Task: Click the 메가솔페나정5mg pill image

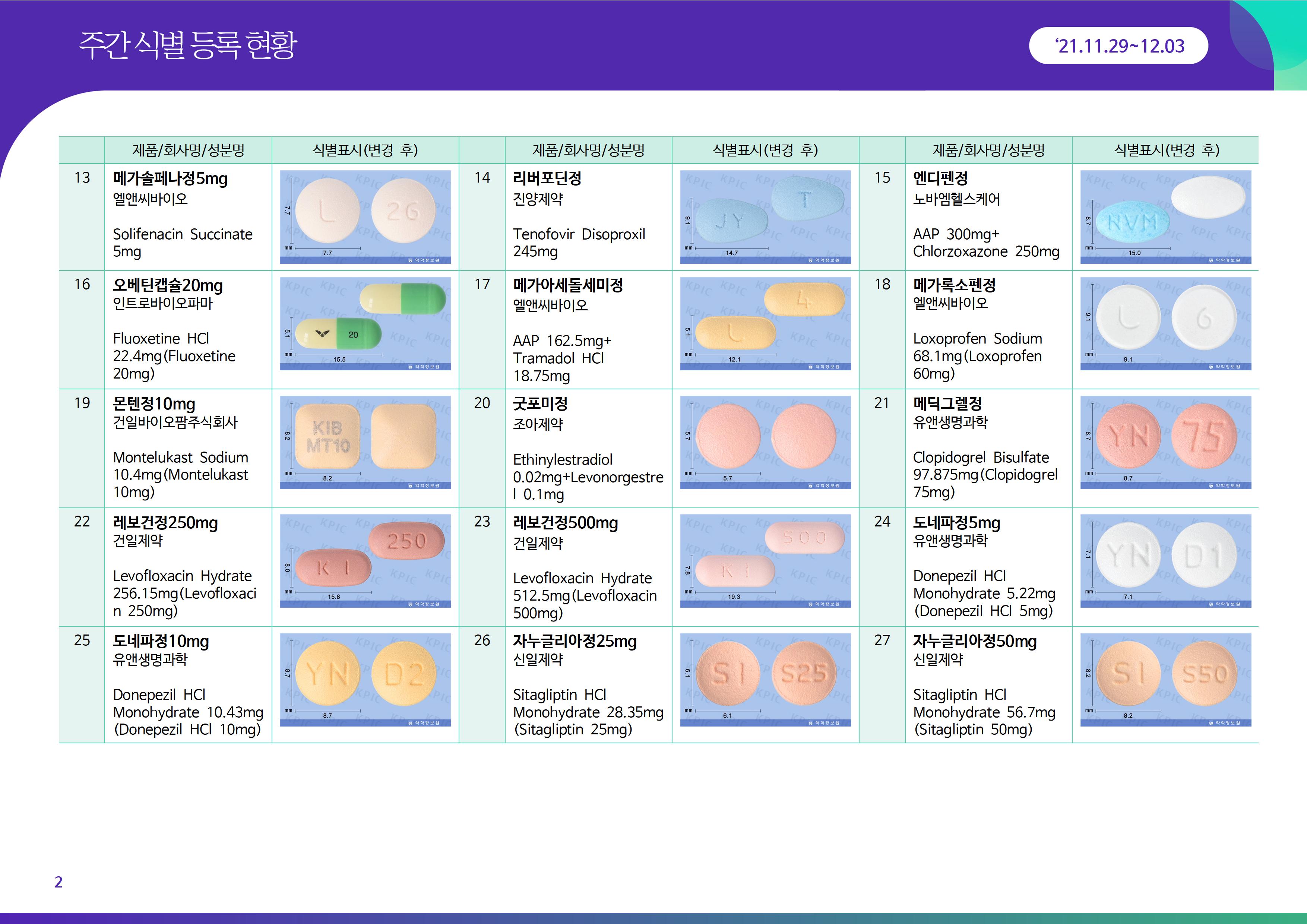Action: [x=365, y=216]
